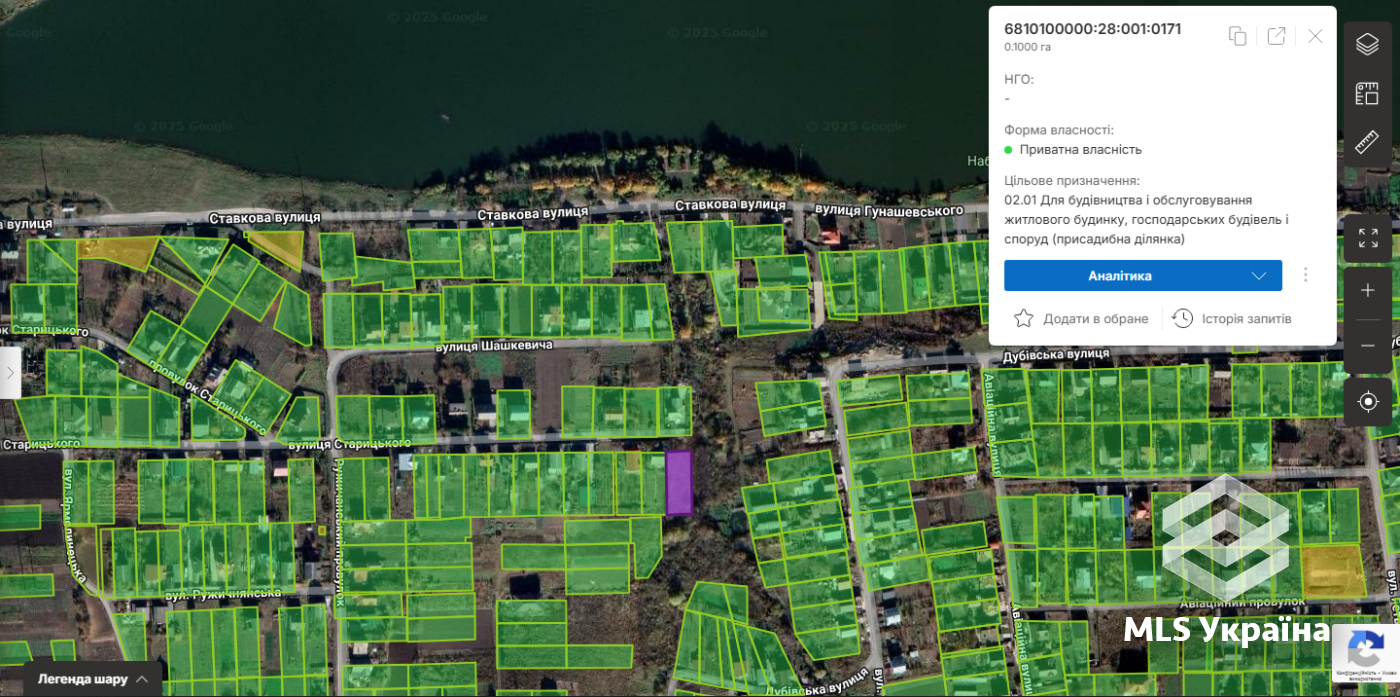Viewport: 1400px width, 697px height.
Task: Expand the left sidebar arrow
Action: 10,372
